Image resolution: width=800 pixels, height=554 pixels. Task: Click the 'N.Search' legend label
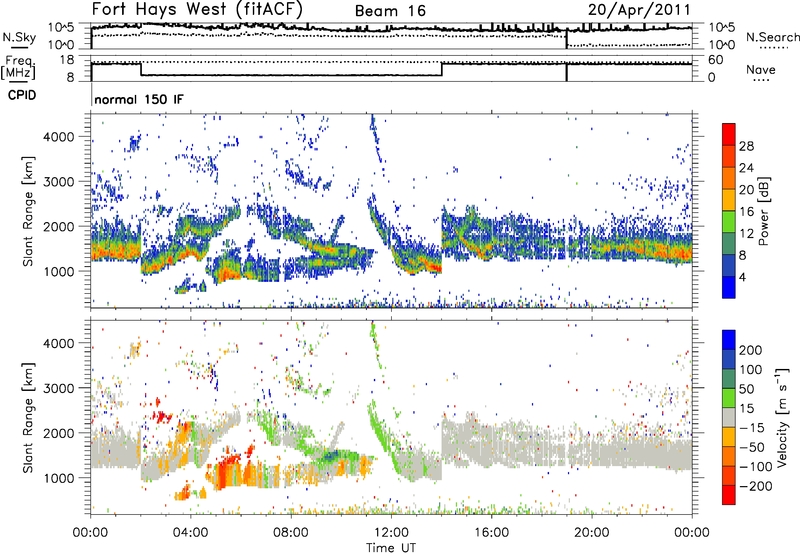[772, 37]
